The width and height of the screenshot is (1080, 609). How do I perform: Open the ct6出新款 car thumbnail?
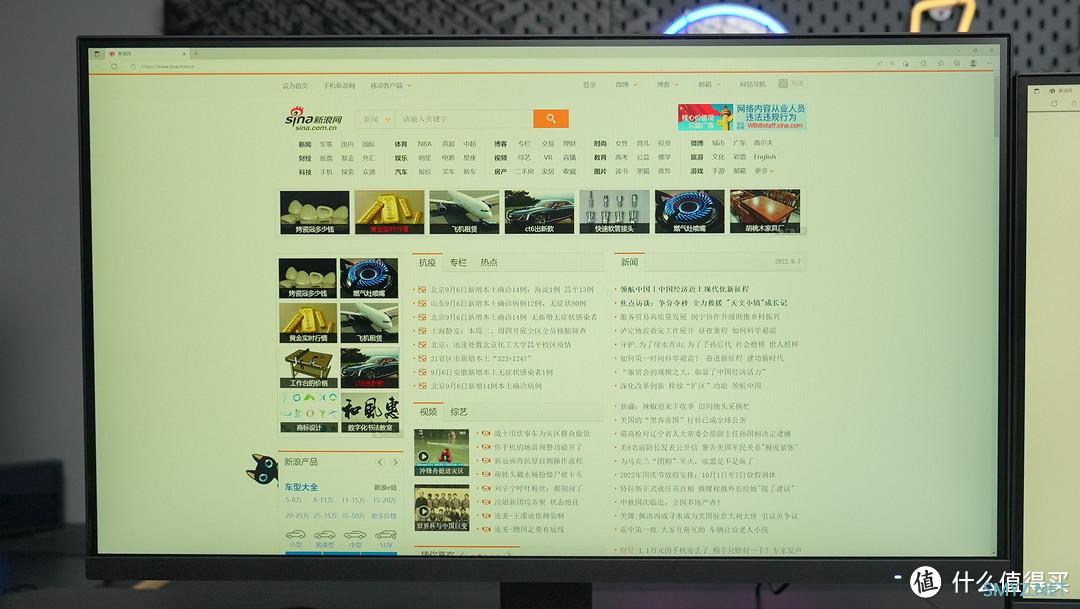pos(539,212)
